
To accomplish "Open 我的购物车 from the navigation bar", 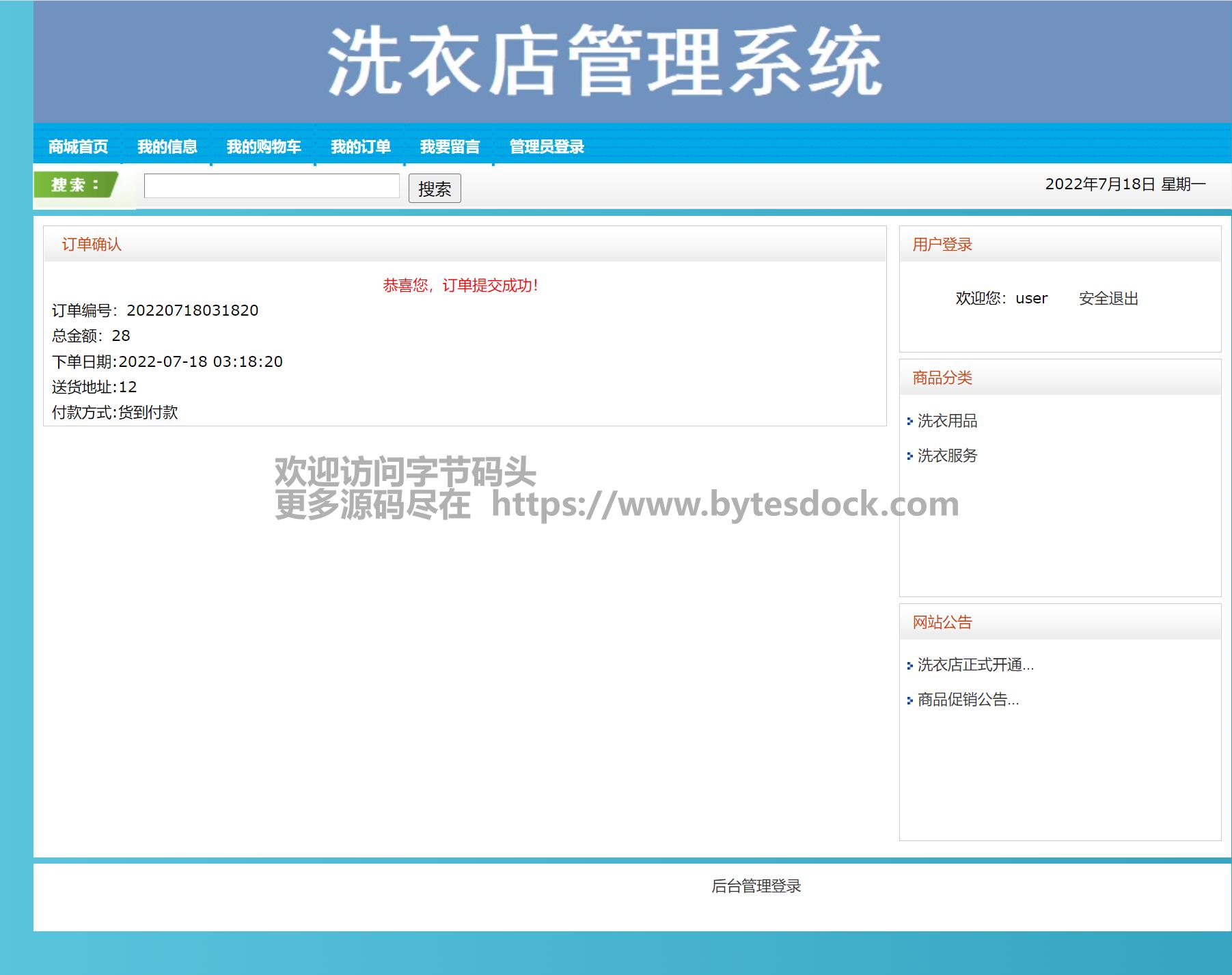I will click(264, 147).
